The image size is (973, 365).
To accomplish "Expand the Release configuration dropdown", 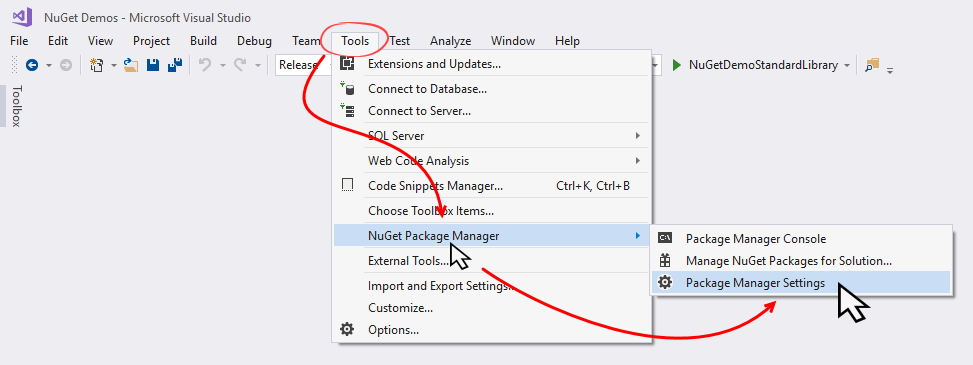I will (303, 65).
